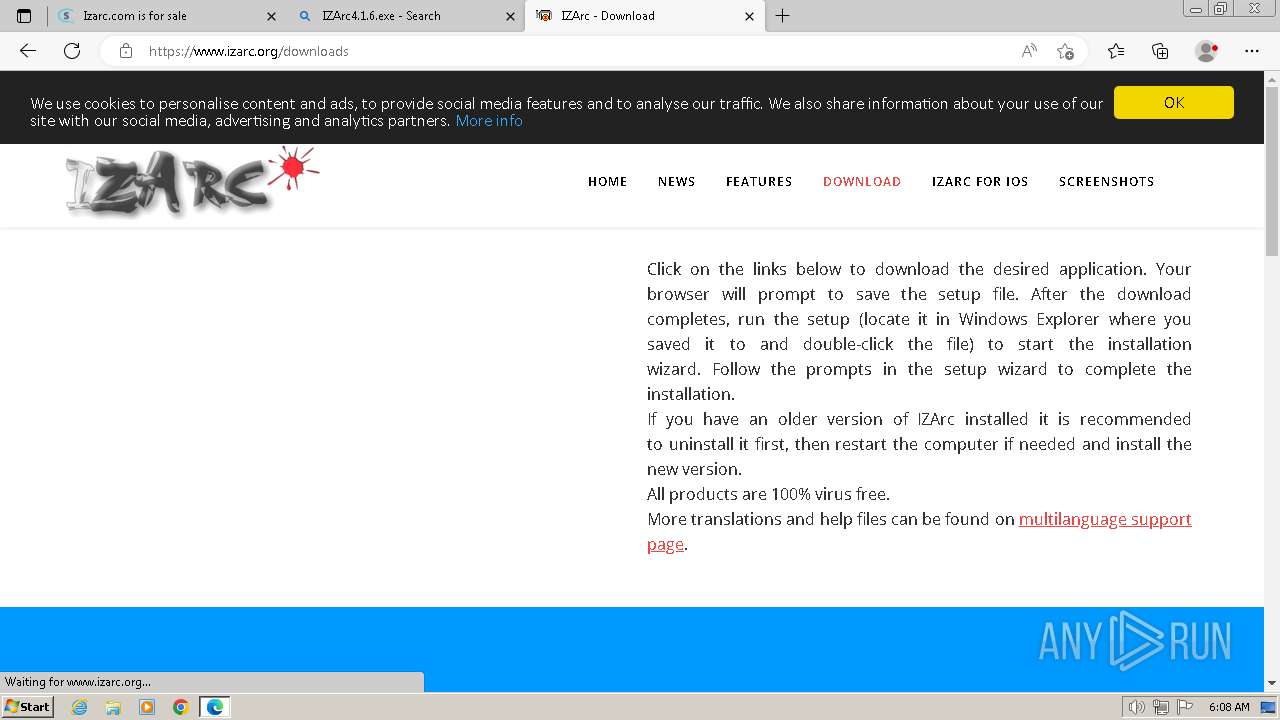Viewport: 1280px width, 720px height.
Task: Open the Favorites list icon
Action: pyautogui.click(x=1116, y=51)
